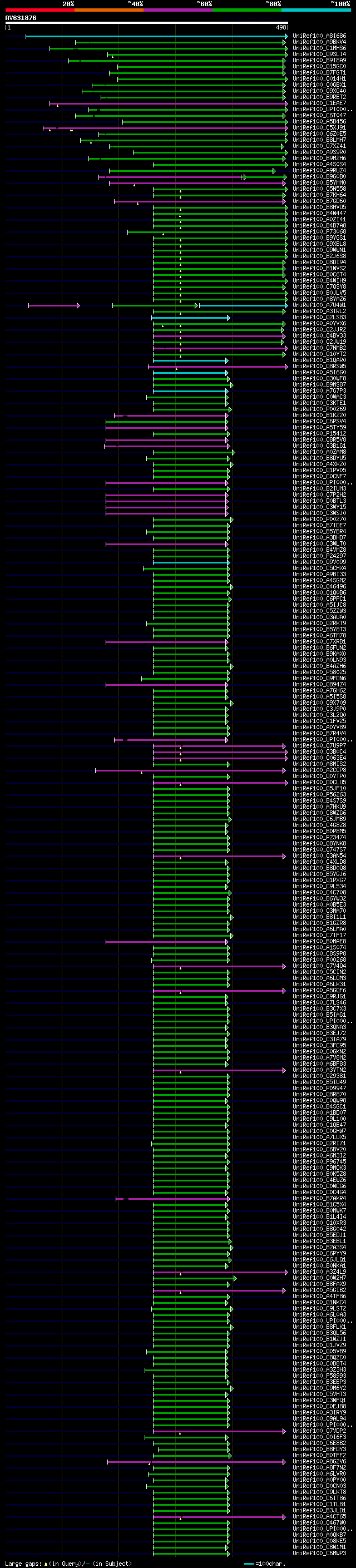This screenshot has width=356, height=1568.
Task: Open hit UniRef100_P96745
Action: coord(319,1161)
